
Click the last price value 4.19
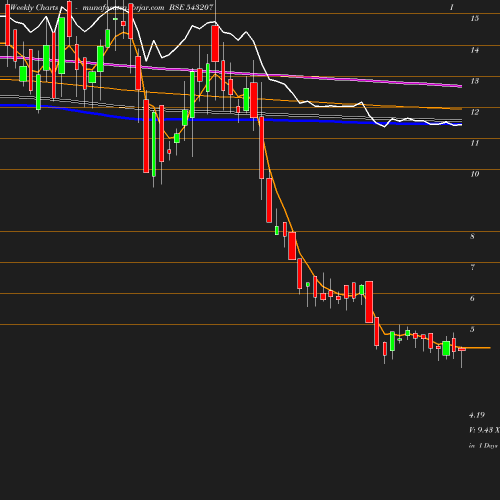coord(477,415)
